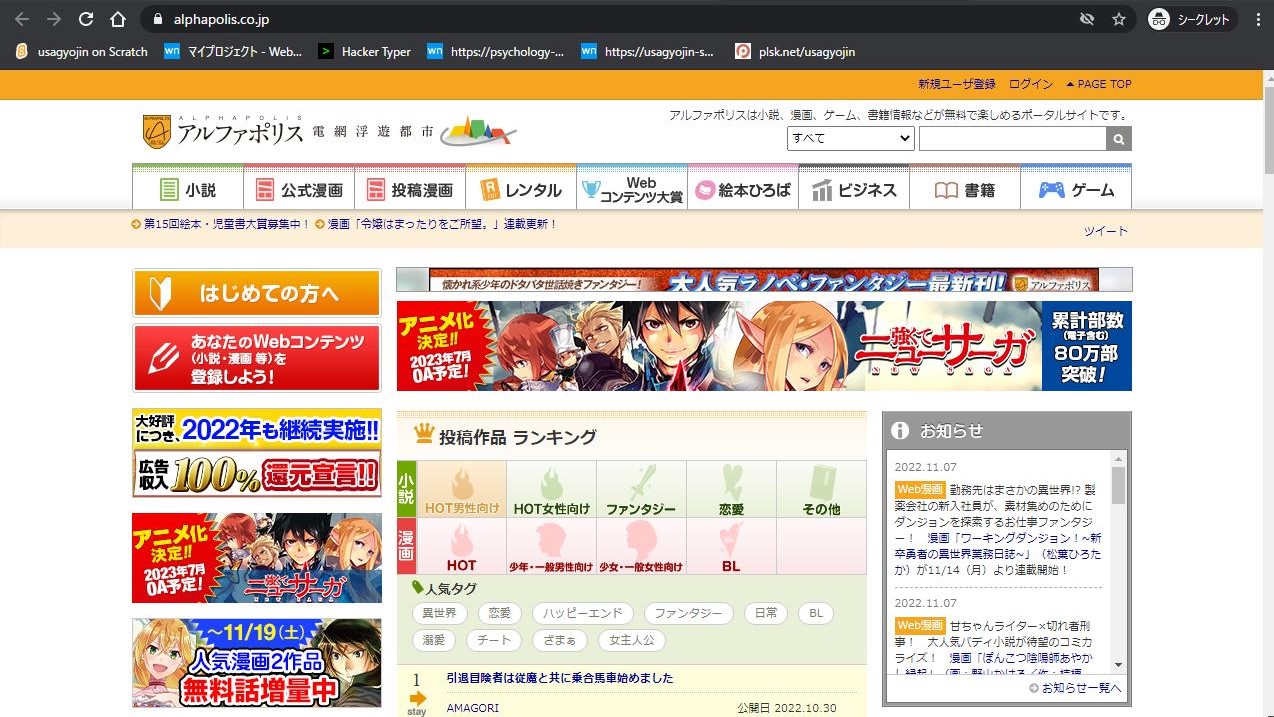Select the 少女・一般女性向け manga ranking icon
Image resolution: width=1274 pixels, height=717 pixels.
(642, 546)
